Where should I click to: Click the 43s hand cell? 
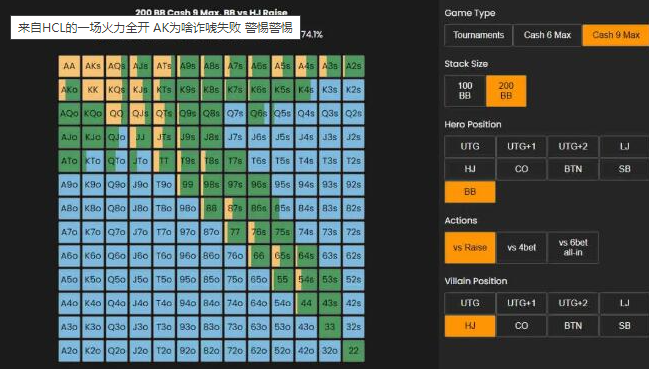pyautogui.click(x=329, y=303)
